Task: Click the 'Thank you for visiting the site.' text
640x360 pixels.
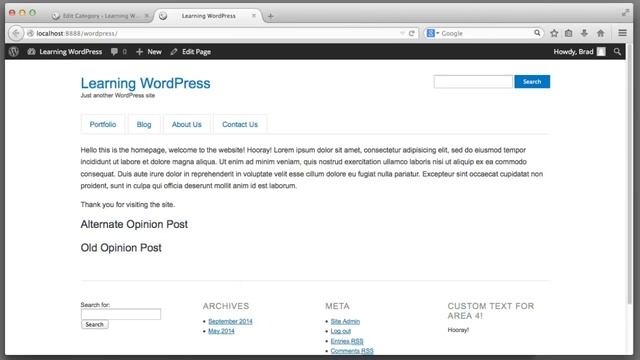Action: (x=128, y=204)
